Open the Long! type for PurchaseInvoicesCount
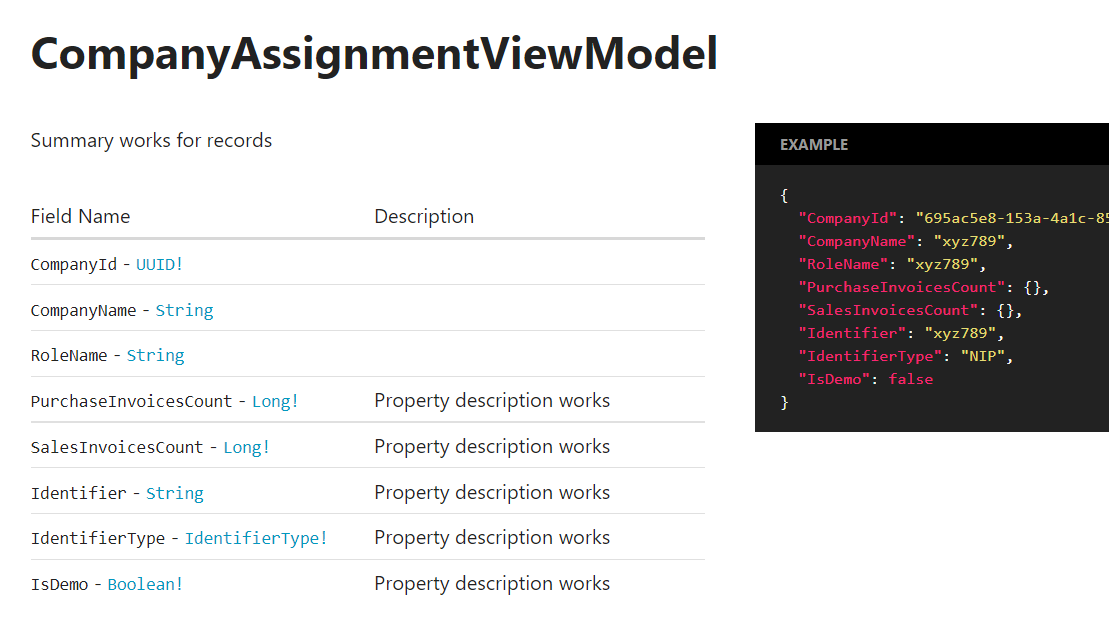The image size is (1109, 644). pyautogui.click(x=274, y=401)
